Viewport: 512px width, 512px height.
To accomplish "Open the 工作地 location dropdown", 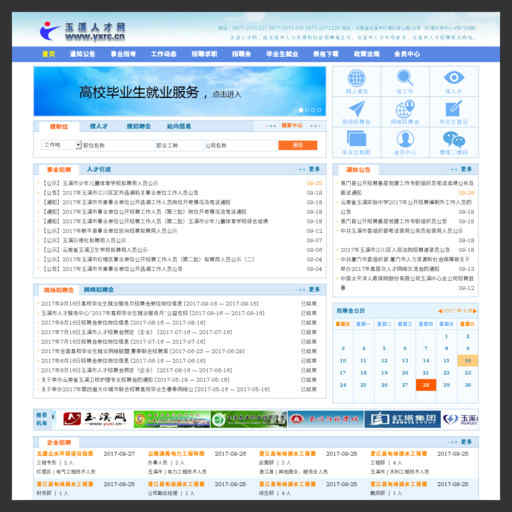I will [x=61, y=145].
